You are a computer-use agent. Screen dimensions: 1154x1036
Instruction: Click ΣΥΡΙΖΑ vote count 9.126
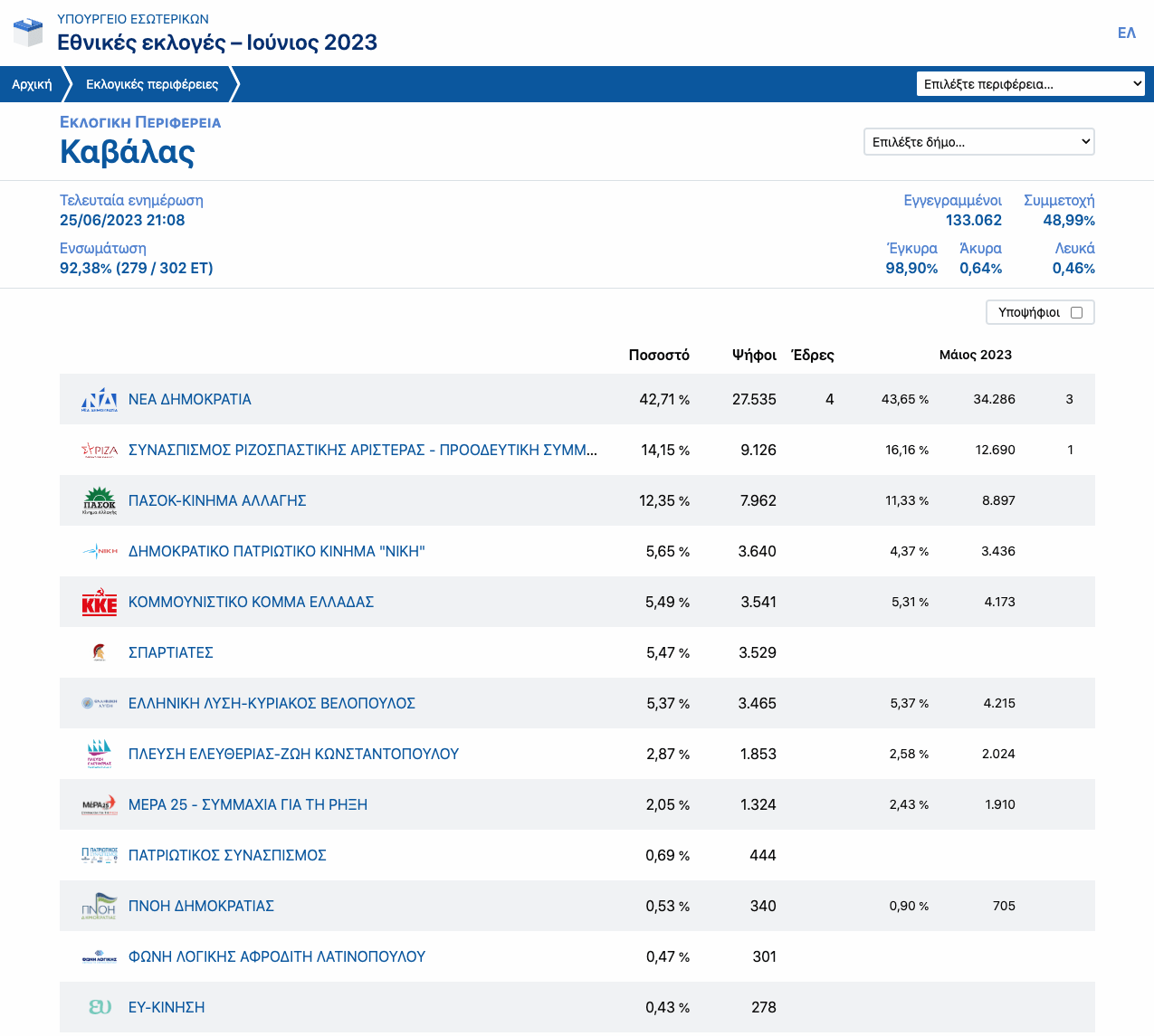[x=758, y=450]
